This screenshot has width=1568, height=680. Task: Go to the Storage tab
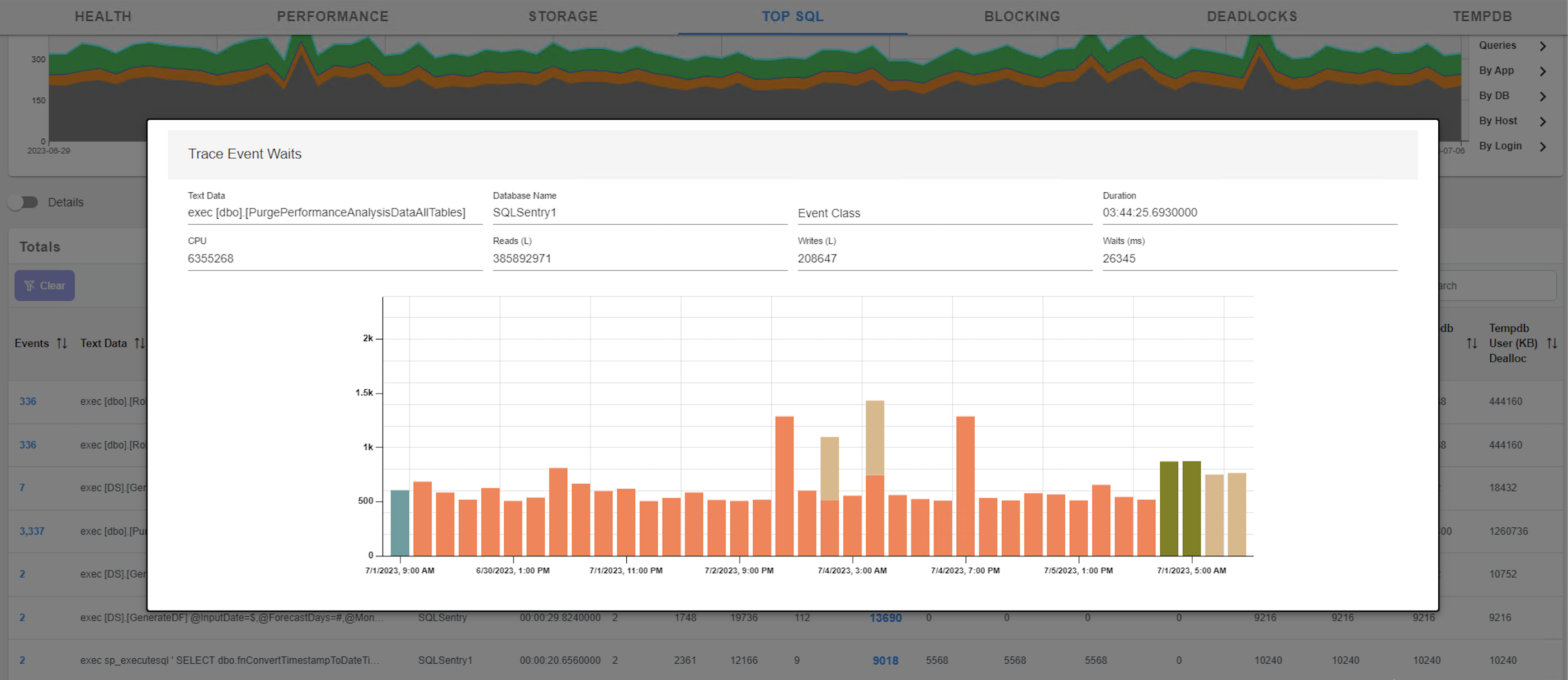pos(563,16)
